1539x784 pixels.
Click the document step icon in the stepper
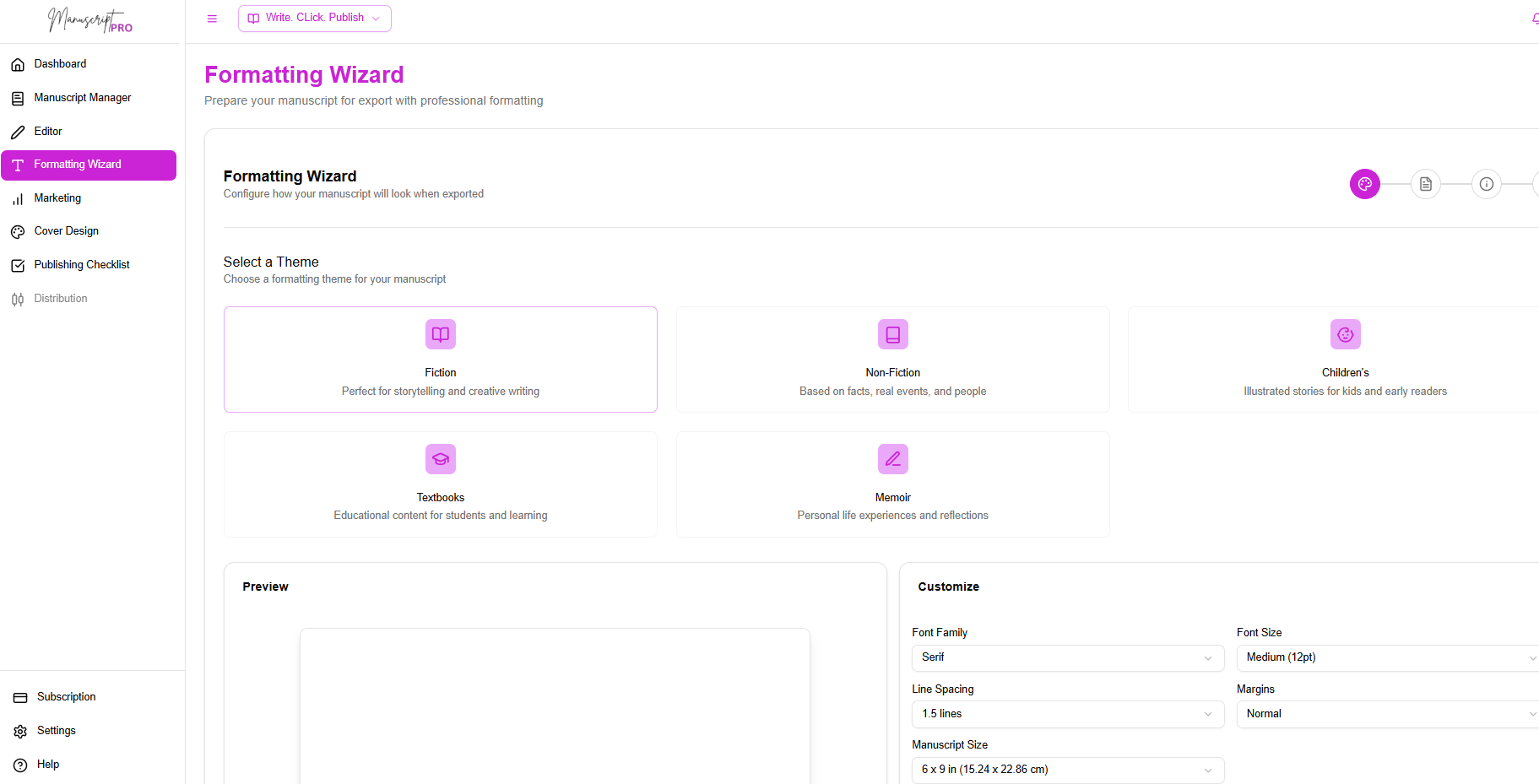tap(1426, 184)
